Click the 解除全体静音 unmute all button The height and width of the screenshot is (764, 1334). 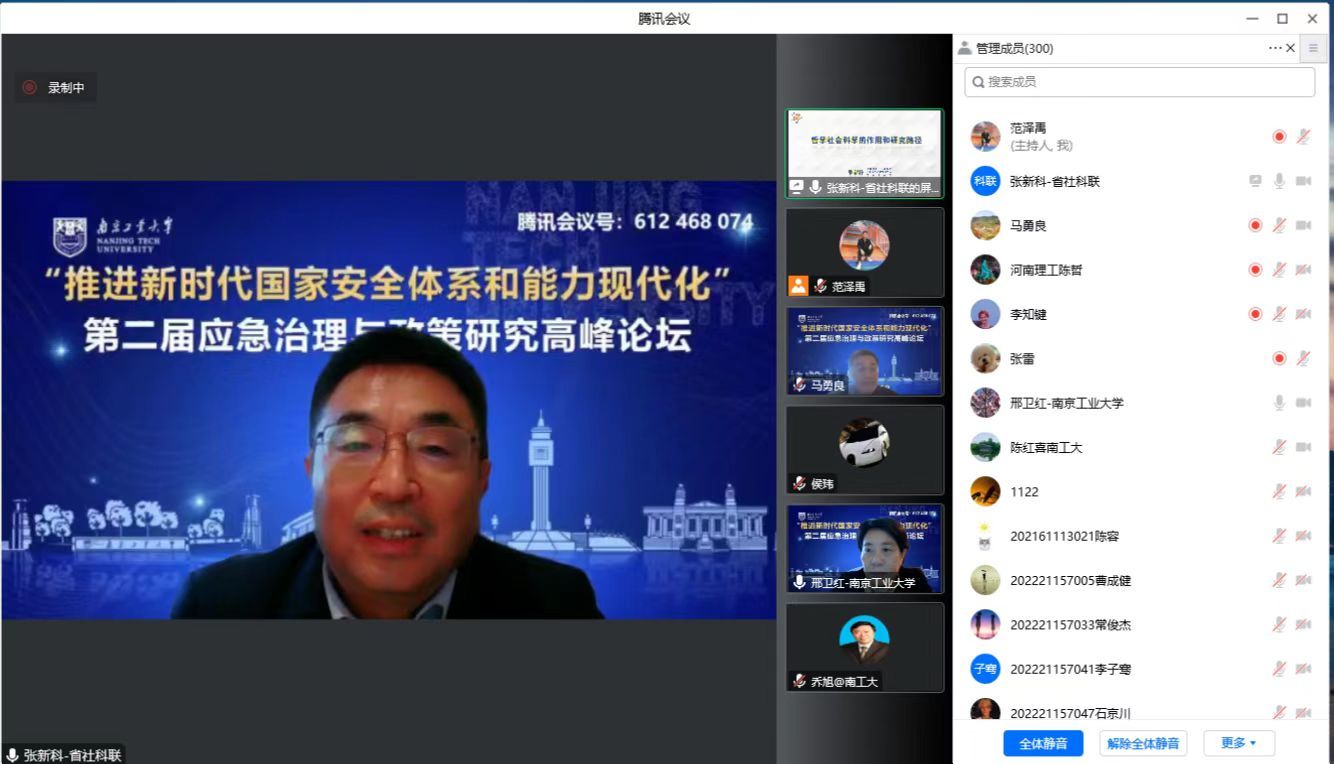pos(1143,743)
